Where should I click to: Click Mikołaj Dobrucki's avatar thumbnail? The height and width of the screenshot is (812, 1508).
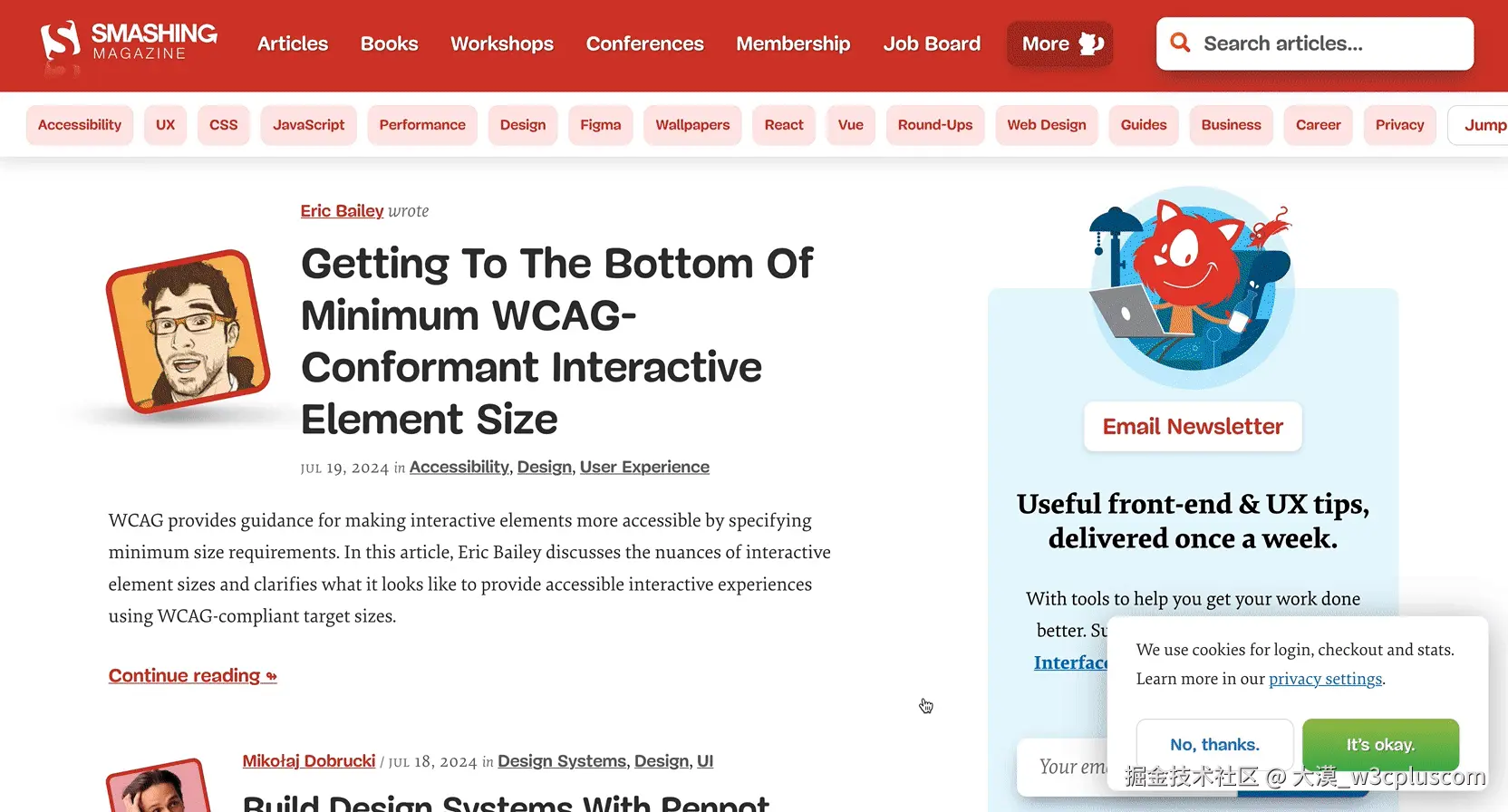tap(159, 787)
